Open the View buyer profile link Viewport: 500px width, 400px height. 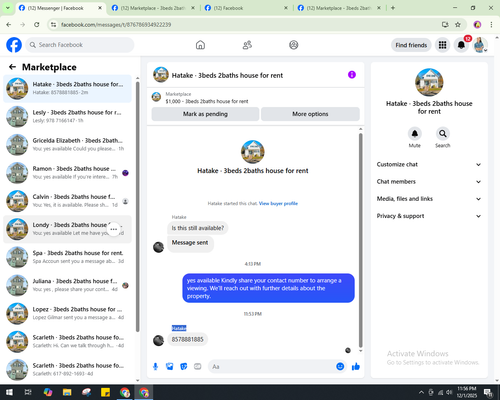click(278, 203)
